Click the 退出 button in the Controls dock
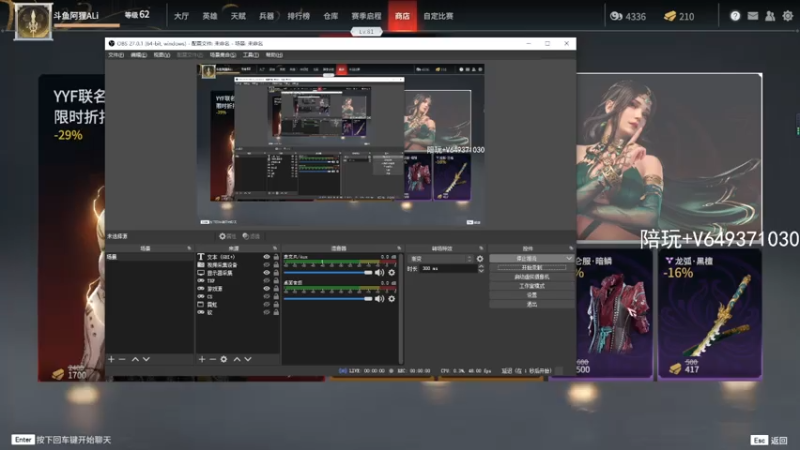Viewport: 800px width, 450px height. (532, 304)
